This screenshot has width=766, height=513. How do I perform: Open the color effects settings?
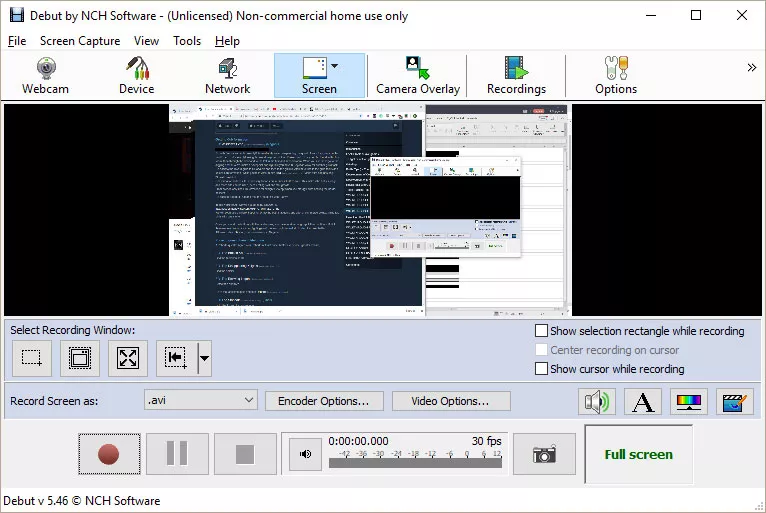(689, 402)
